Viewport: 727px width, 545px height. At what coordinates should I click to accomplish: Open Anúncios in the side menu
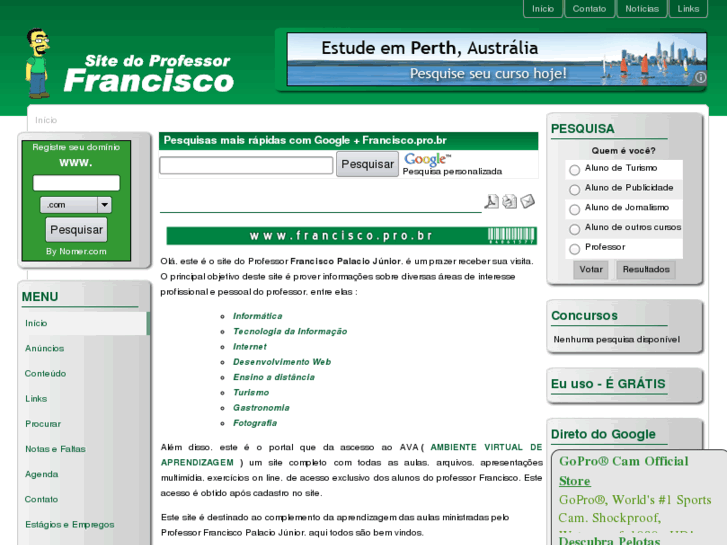45,348
